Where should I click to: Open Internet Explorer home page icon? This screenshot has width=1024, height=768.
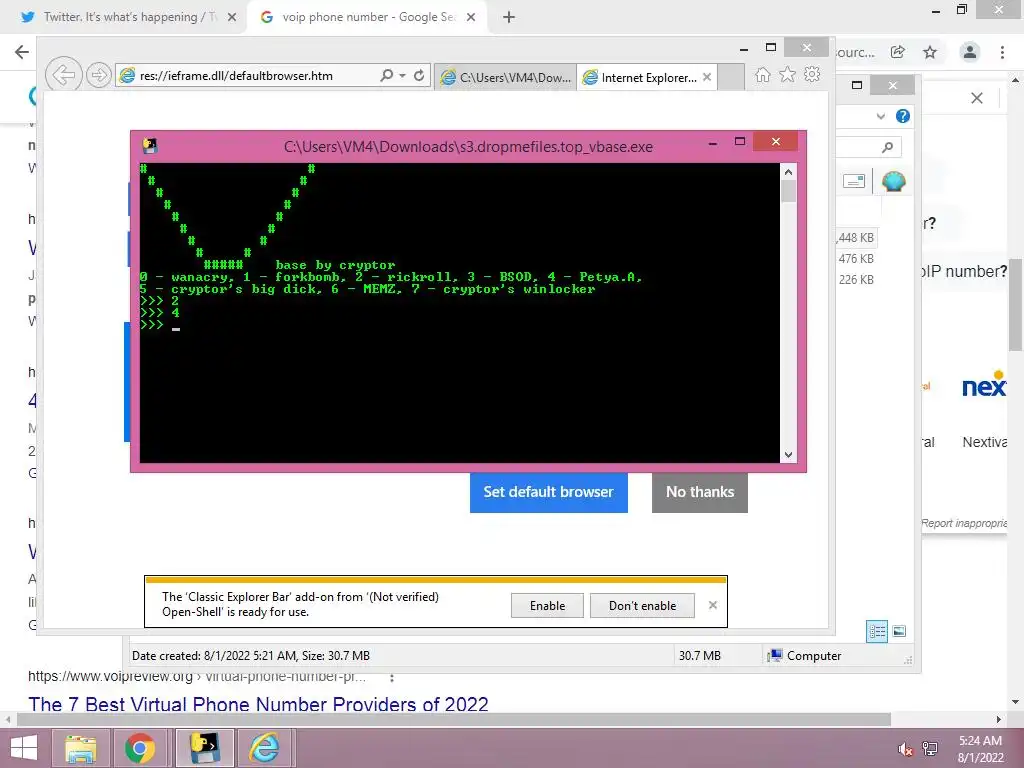762,74
